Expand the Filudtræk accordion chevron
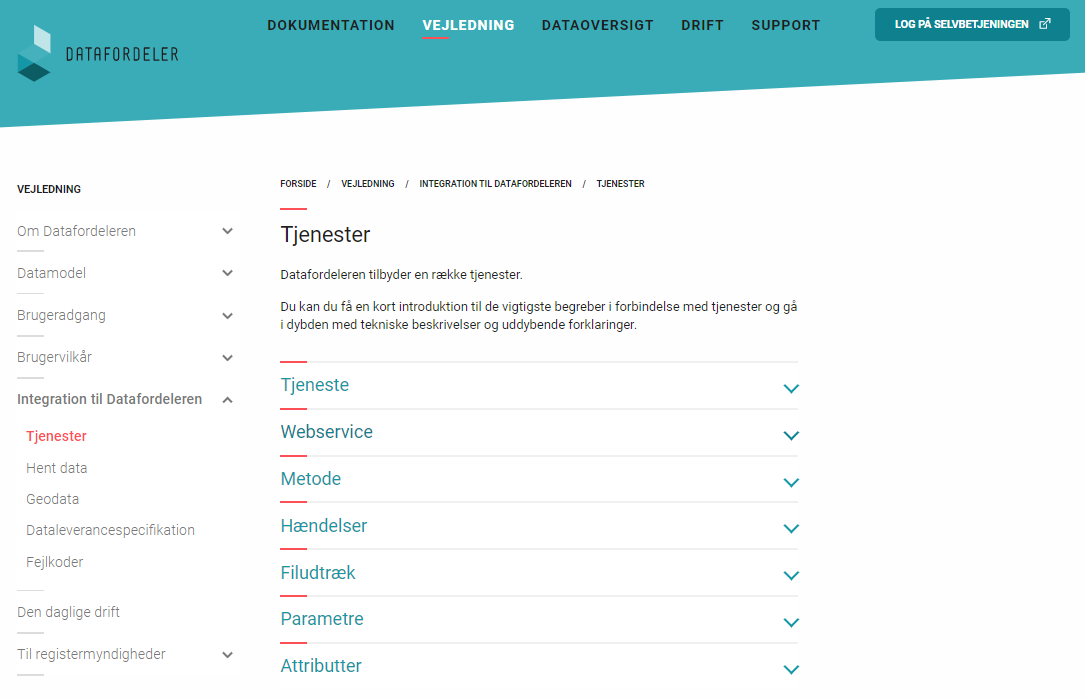 coord(791,576)
